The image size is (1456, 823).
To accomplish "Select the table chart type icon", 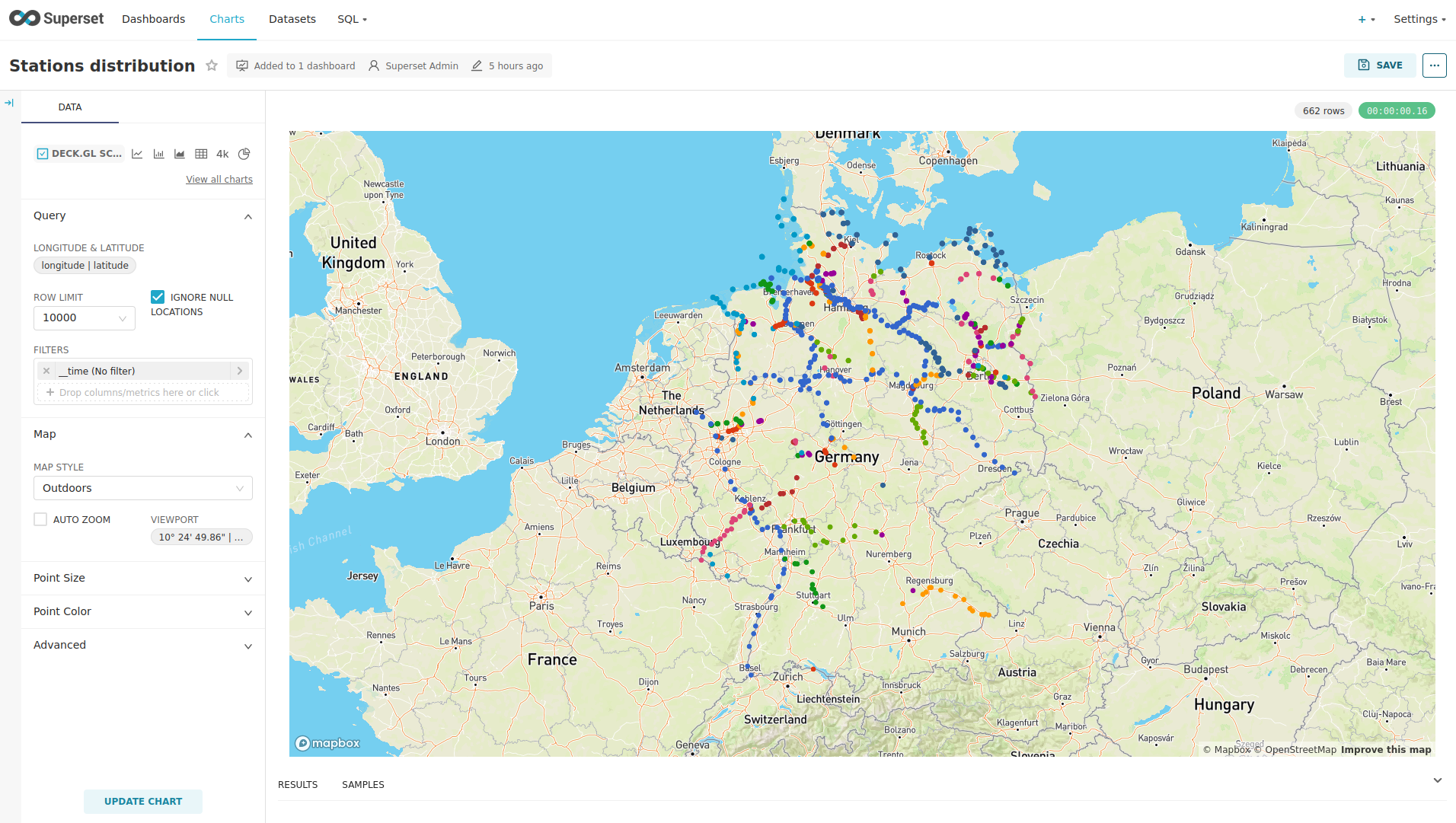I will click(x=201, y=154).
